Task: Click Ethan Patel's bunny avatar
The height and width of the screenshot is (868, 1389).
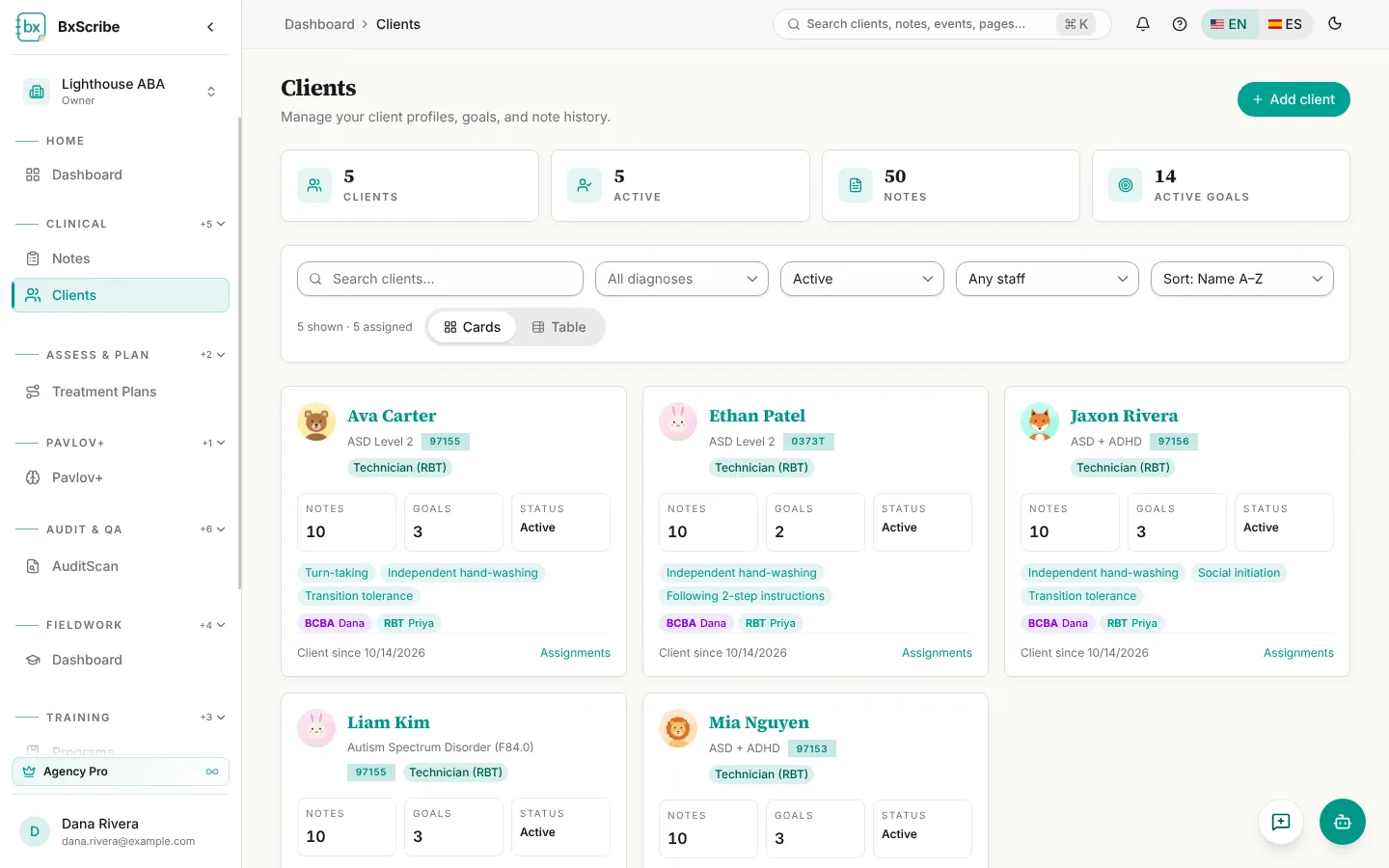Action: [678, 421]
